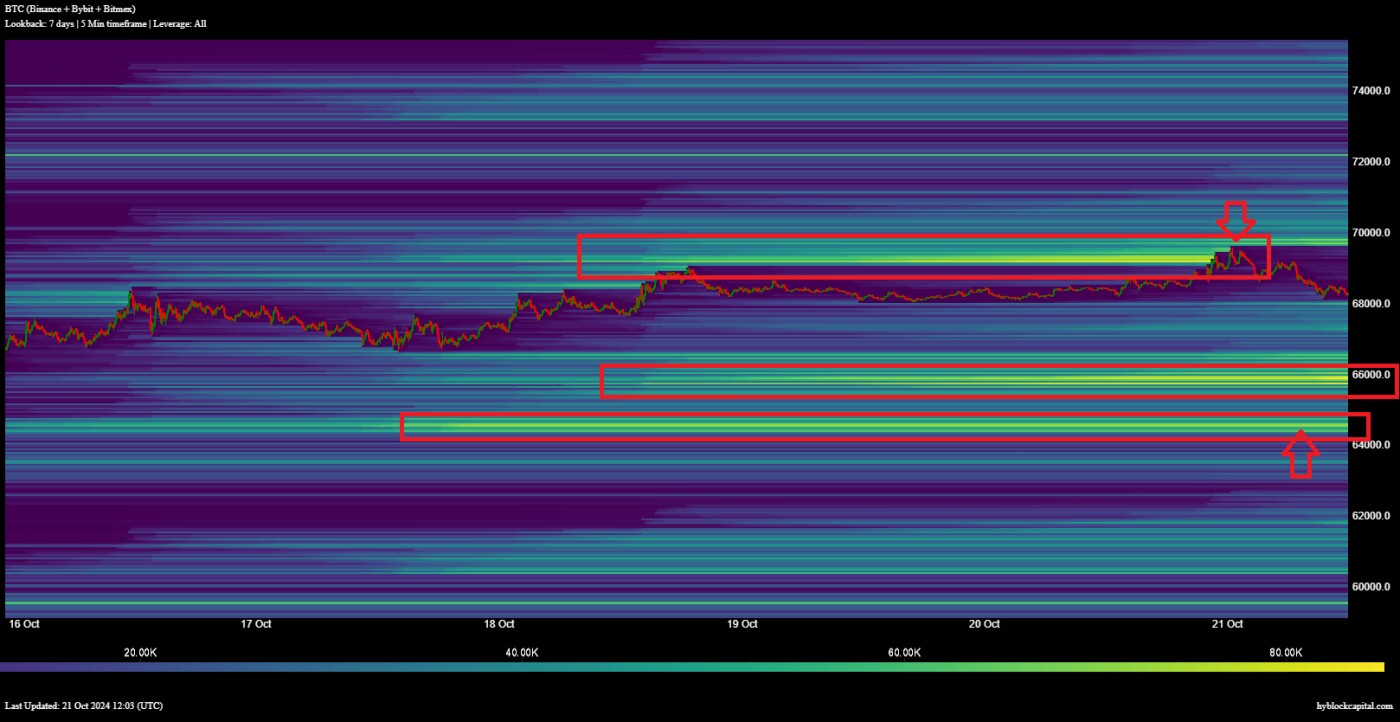The width and height of the screenshot is (1400, 722).
Task: Click the 66000.0 price axis label
Action: pos(1372,374)
